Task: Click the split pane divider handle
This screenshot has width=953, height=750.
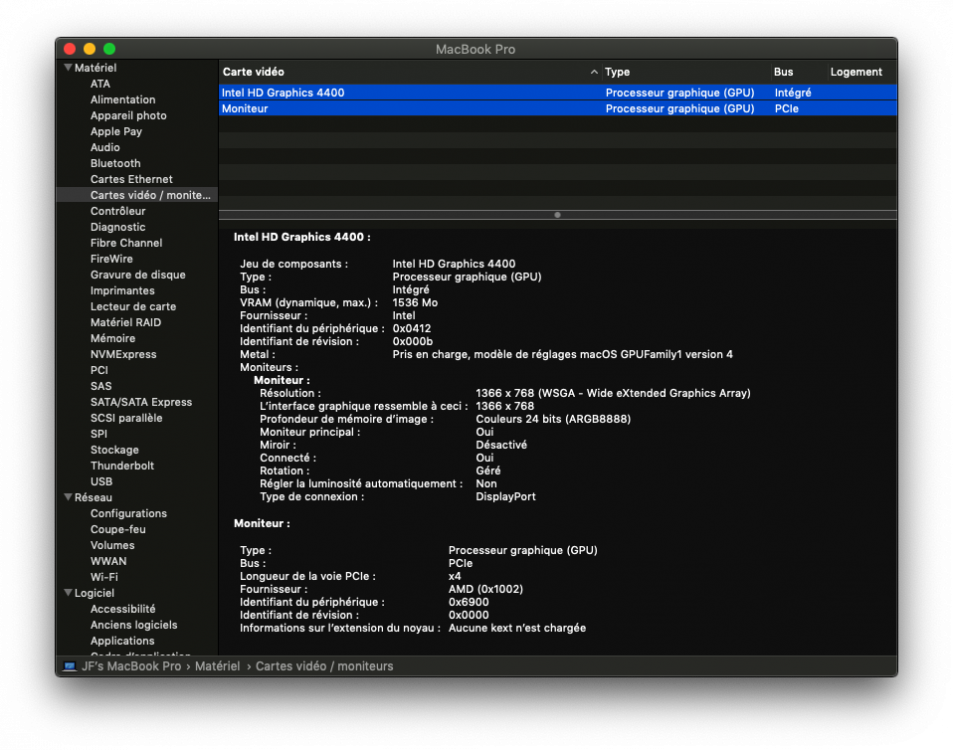Action: (x=557, y=215)
